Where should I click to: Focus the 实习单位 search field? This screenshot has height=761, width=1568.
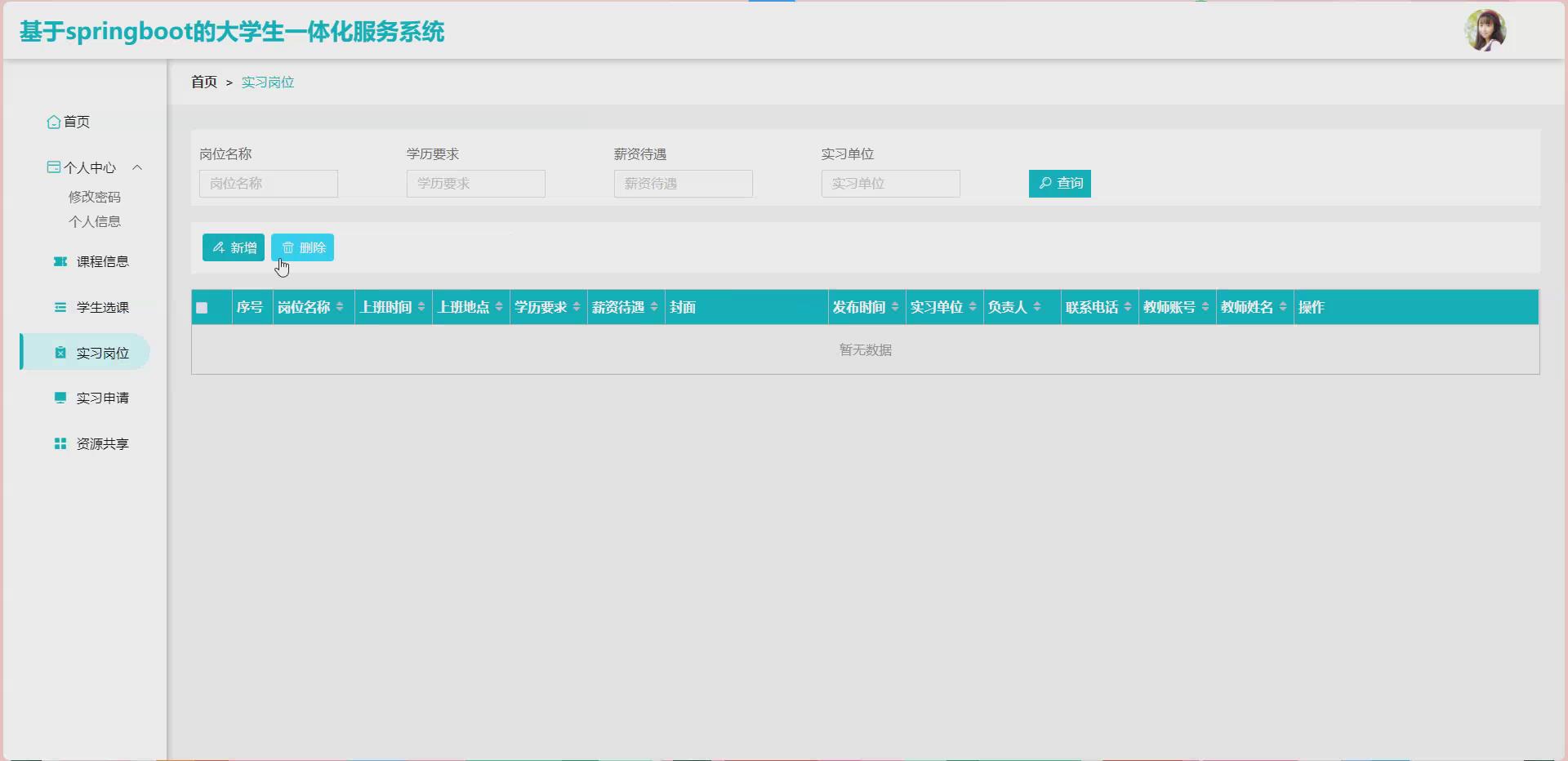click(x=891, y=184)
